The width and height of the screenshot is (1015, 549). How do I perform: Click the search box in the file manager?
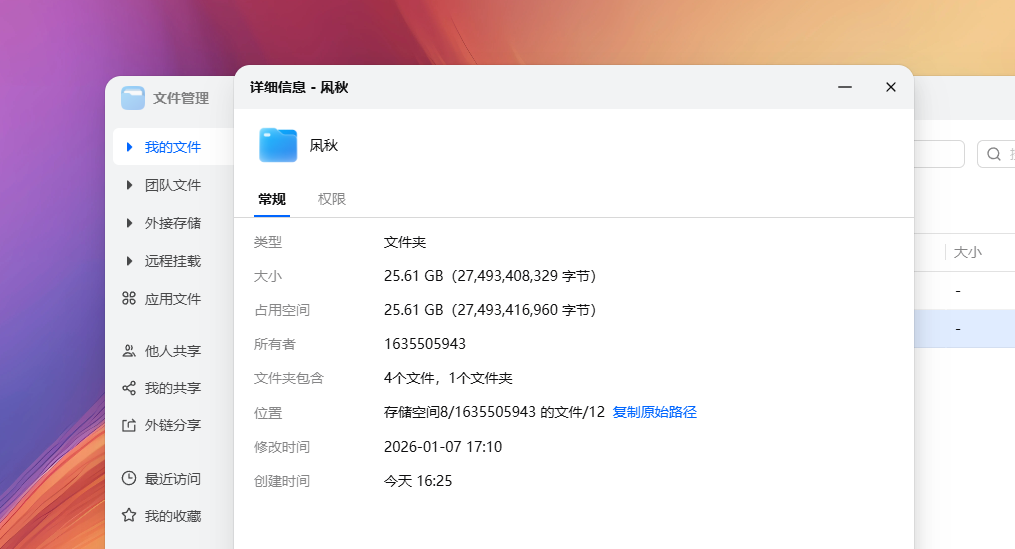point(996,154)
